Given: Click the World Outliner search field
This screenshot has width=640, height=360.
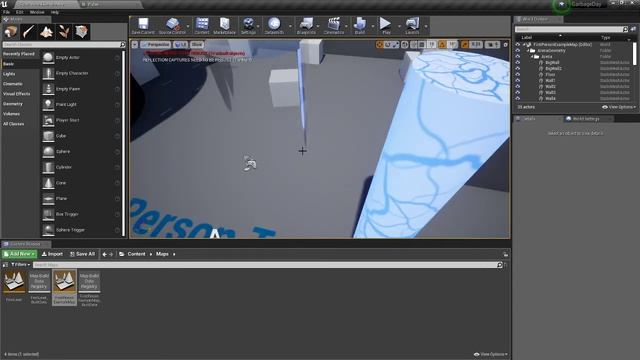Looking at the screenshot, I should click(571, 29).
